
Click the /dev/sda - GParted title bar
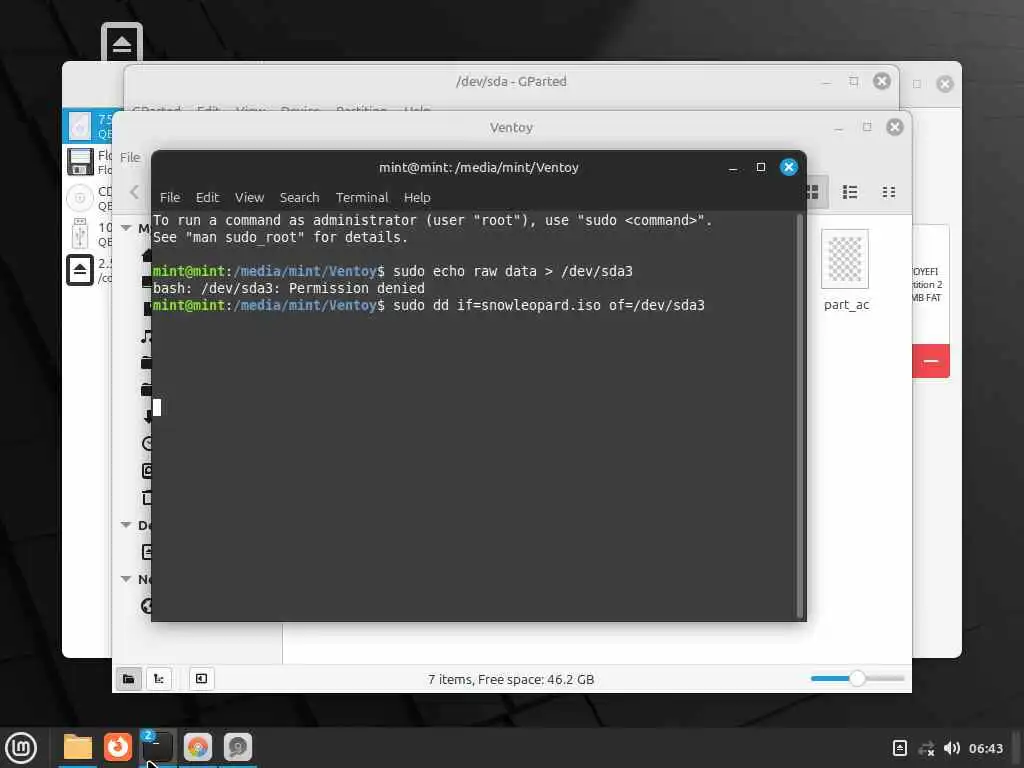(x=511, y=82)
